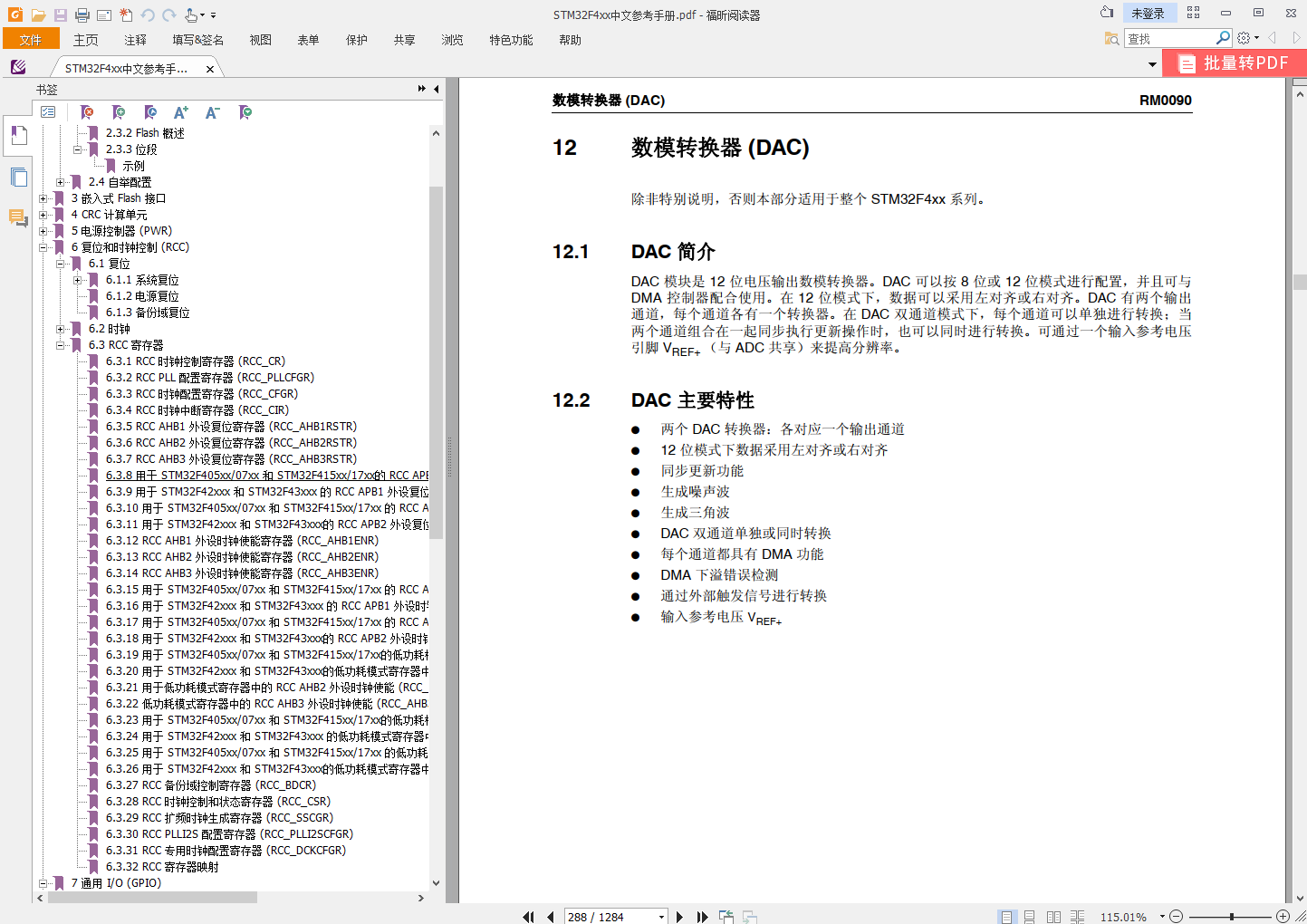This screenshot has width=1307, height=924.
Task: Click the start page icon left of tab
Action: tap(18, 67)
